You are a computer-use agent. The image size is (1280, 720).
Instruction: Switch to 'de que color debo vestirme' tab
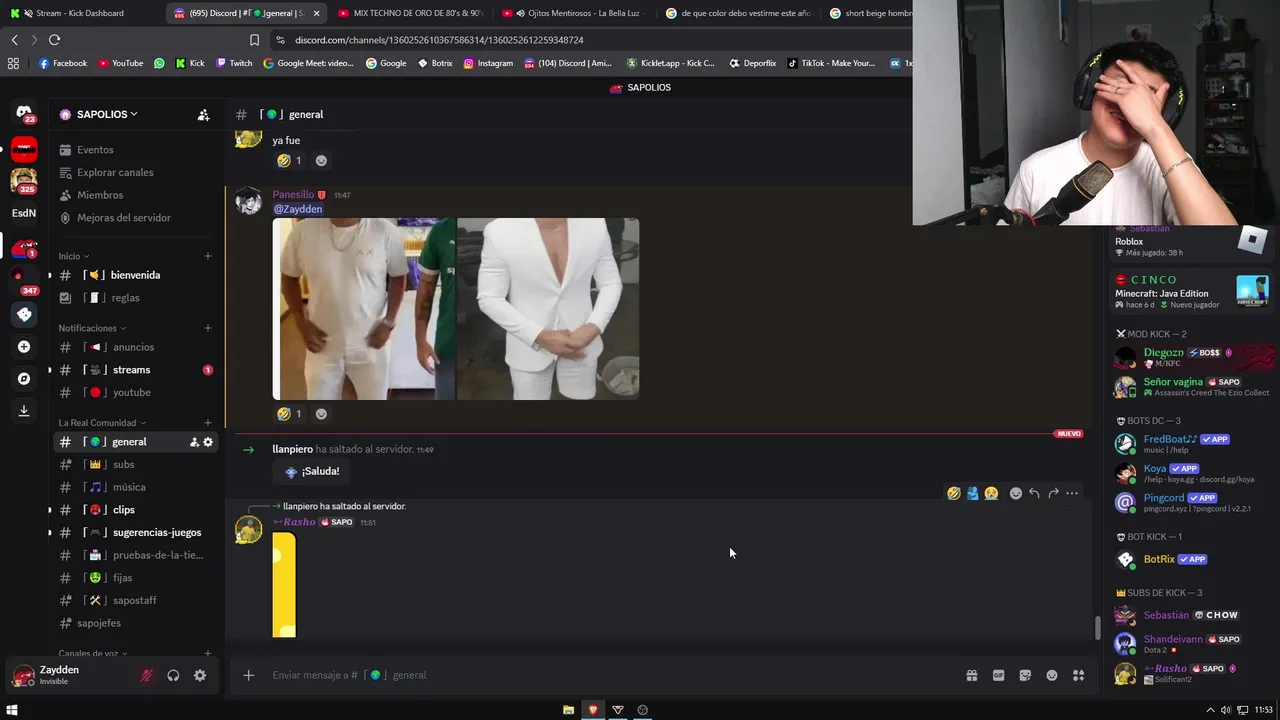pyautogui.click(x=738, y=13)
